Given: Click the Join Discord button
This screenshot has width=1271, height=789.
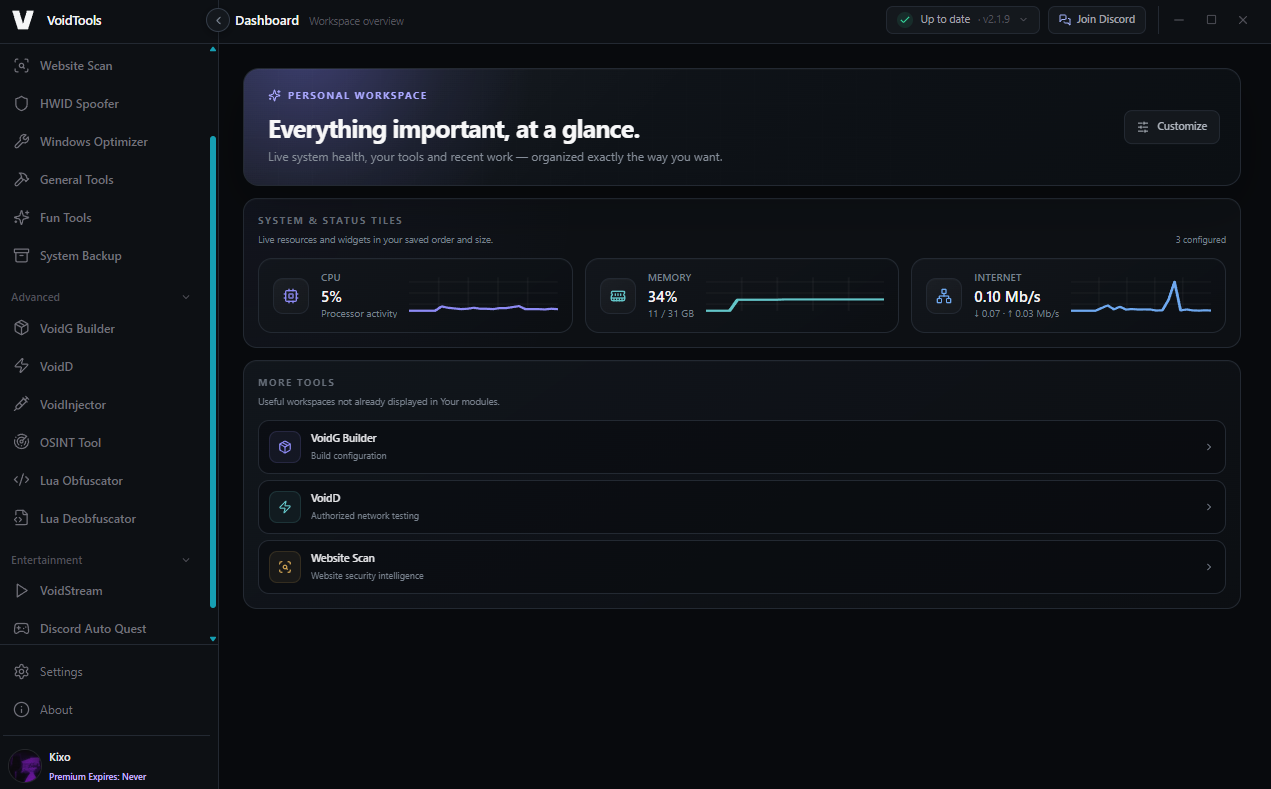Looking at the screenshot, I should click(1097, 20).
